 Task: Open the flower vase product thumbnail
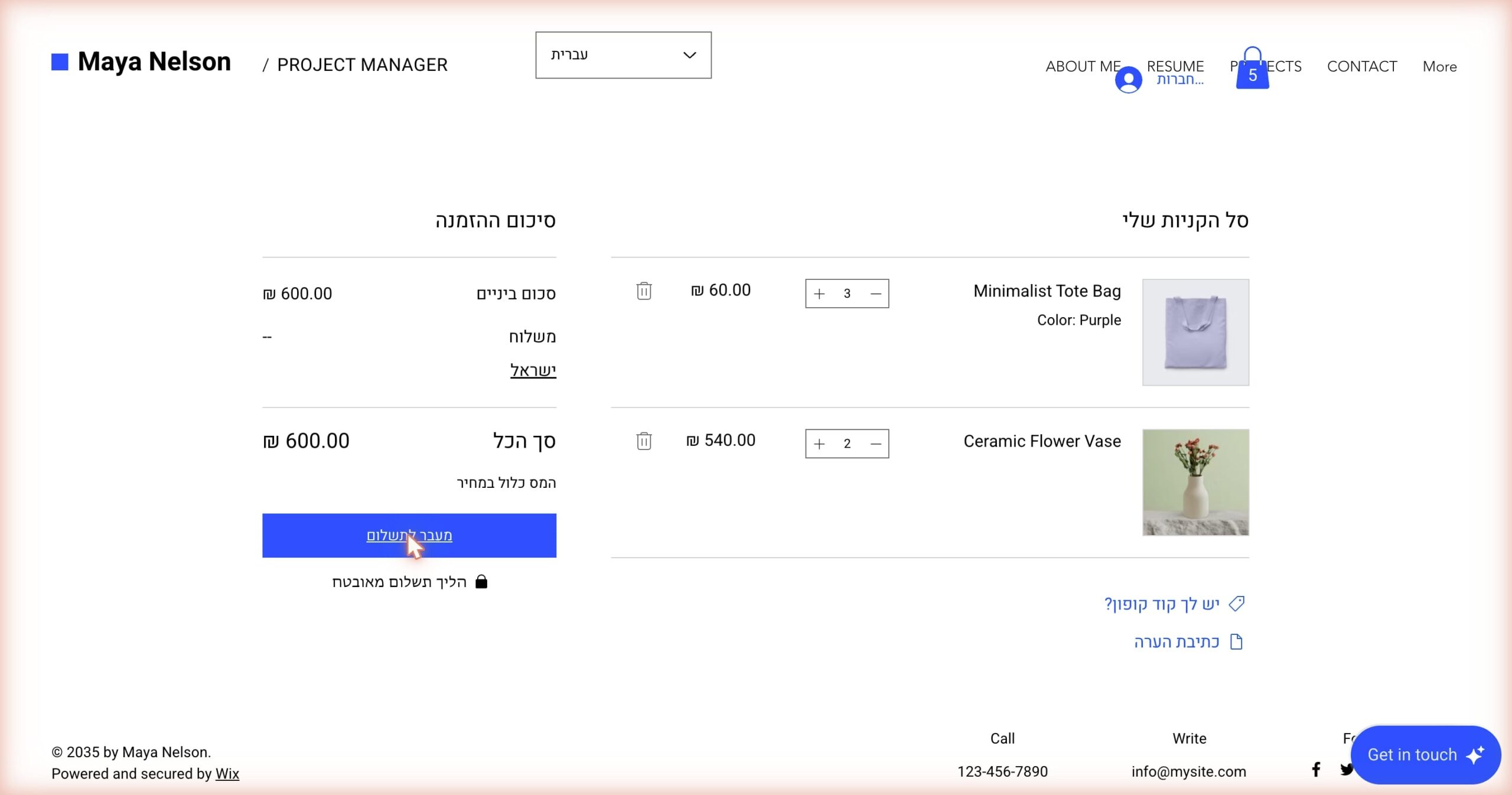pyautogui.click(x=1195, y=482)
